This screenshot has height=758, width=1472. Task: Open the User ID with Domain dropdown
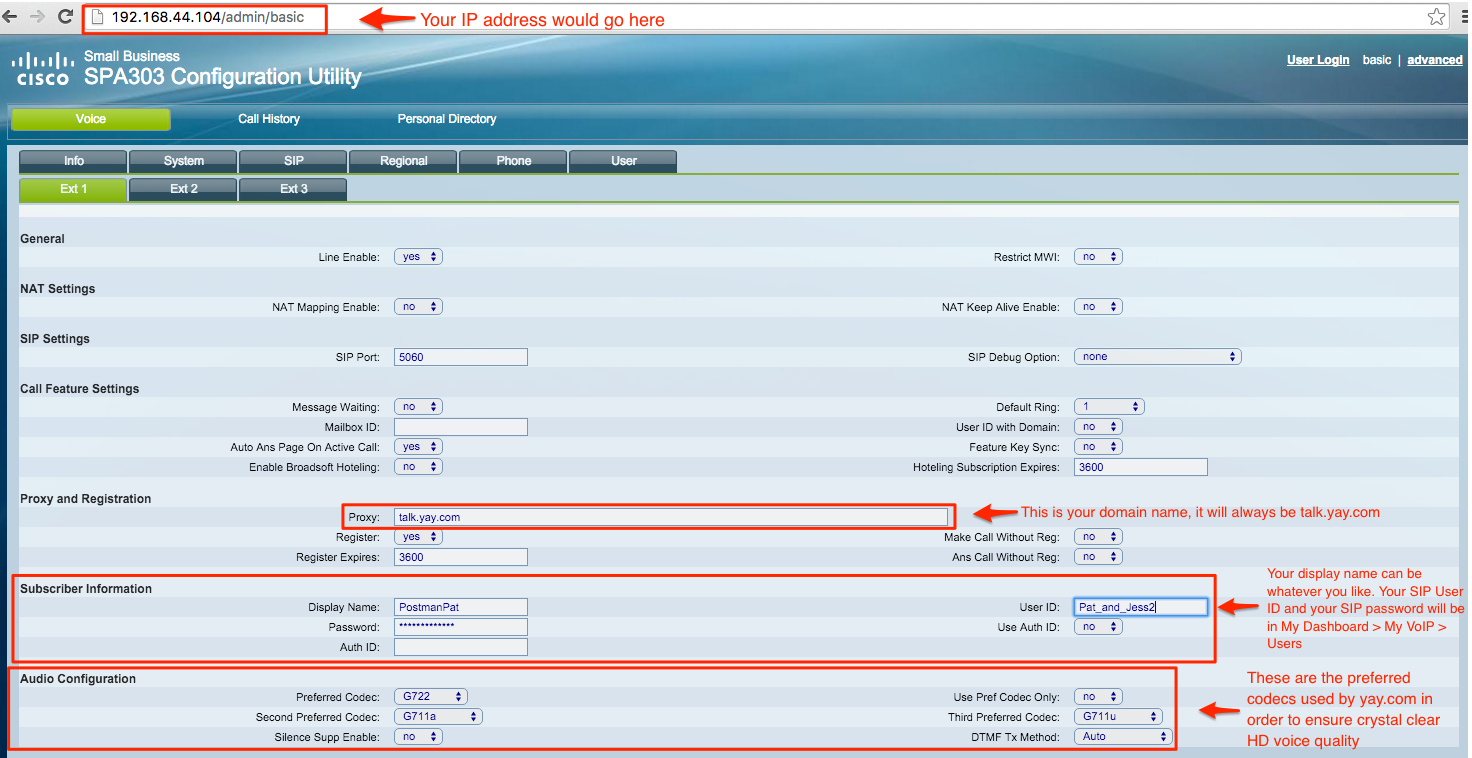(x=1098, y=427)
